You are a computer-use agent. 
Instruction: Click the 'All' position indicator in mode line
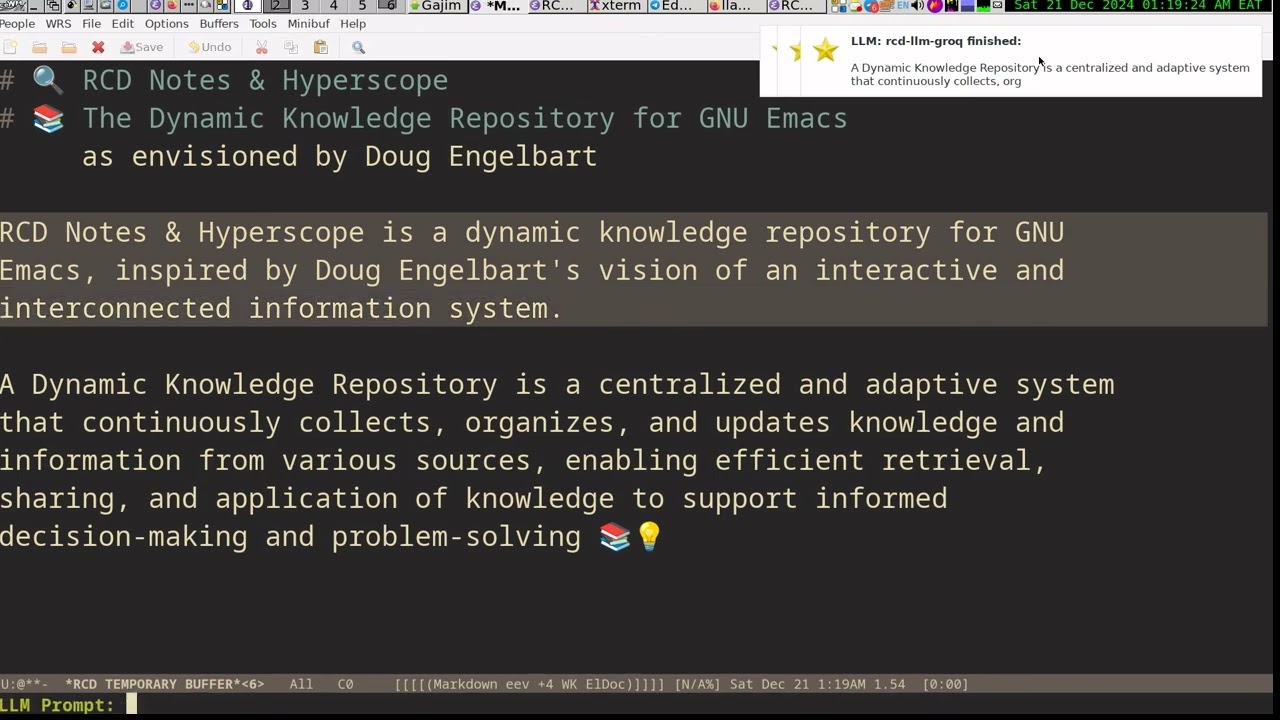pyautogui.click(x=301, y=684)
